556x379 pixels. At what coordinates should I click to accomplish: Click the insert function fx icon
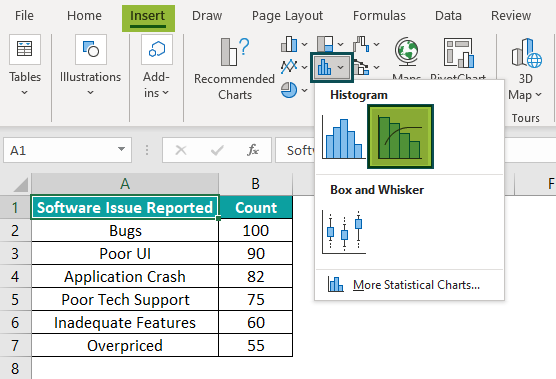pyautogui.click(x=253, y=150)
